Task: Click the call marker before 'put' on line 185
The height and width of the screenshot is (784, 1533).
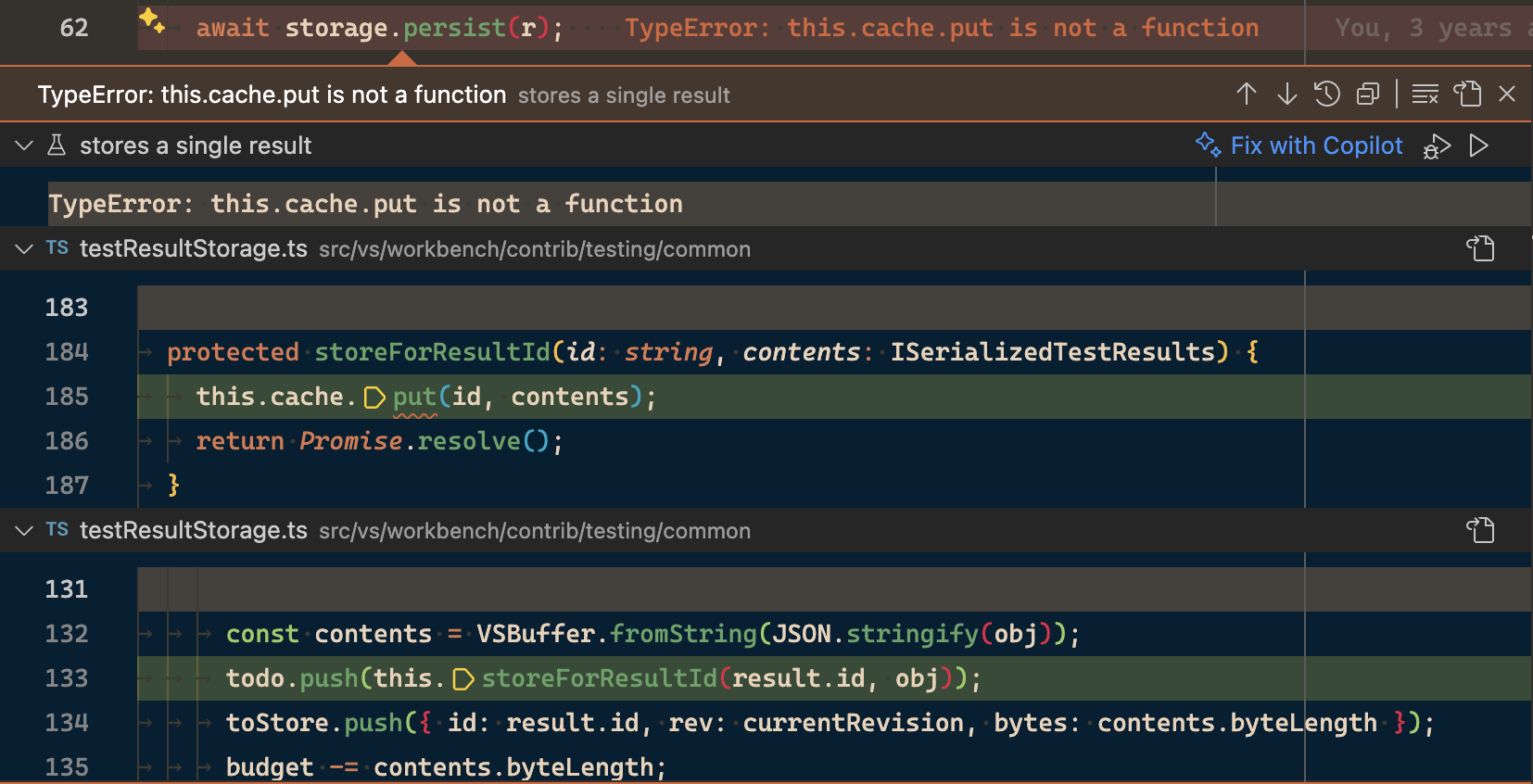Action: (x=374, y=398)
